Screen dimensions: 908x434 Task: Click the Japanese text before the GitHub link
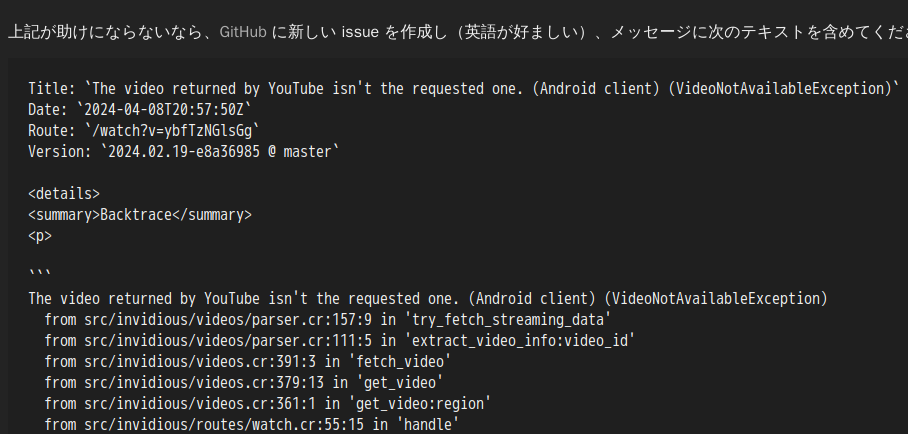[111, 32]
